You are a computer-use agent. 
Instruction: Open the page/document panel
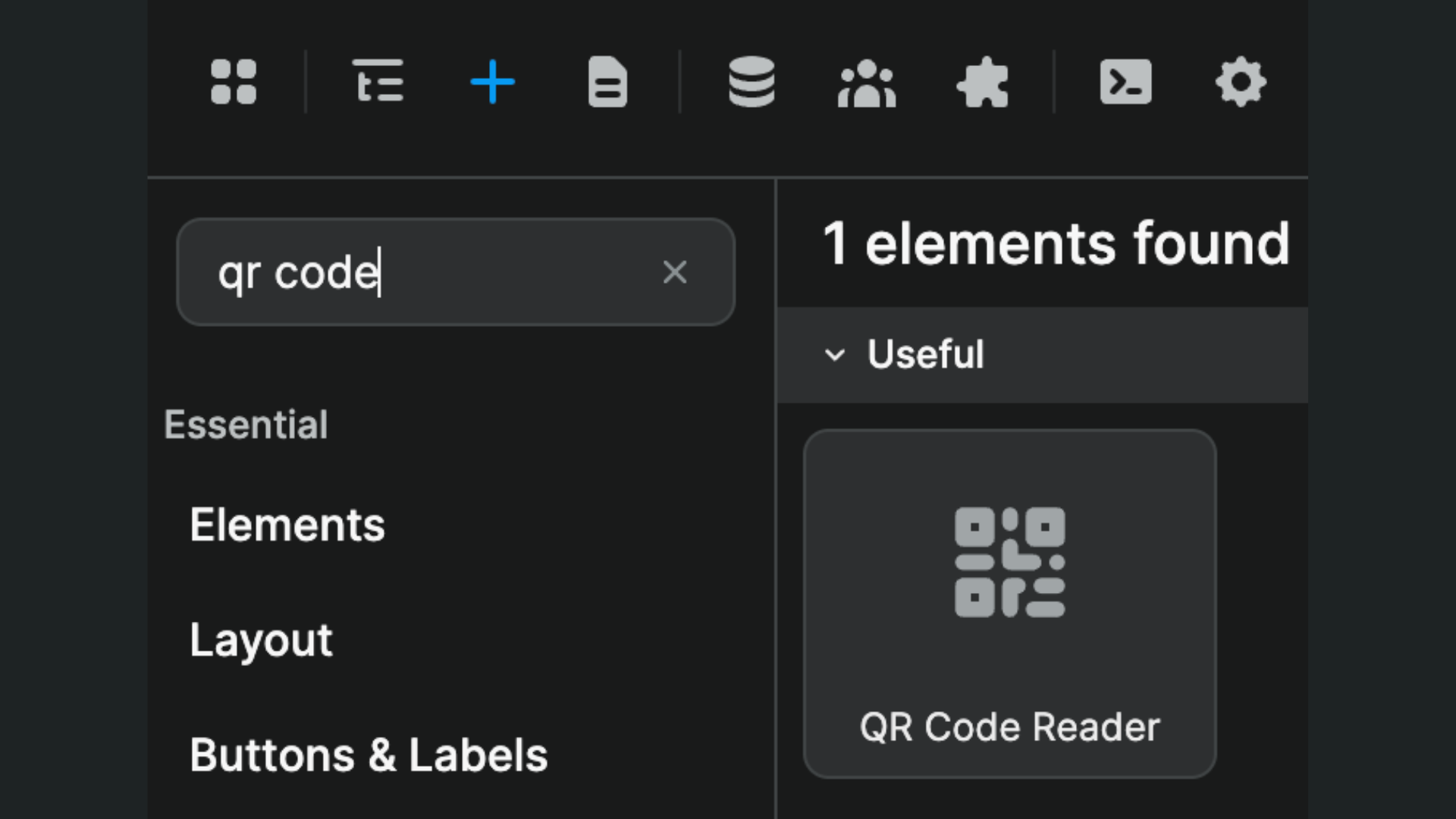click(607, 83)
